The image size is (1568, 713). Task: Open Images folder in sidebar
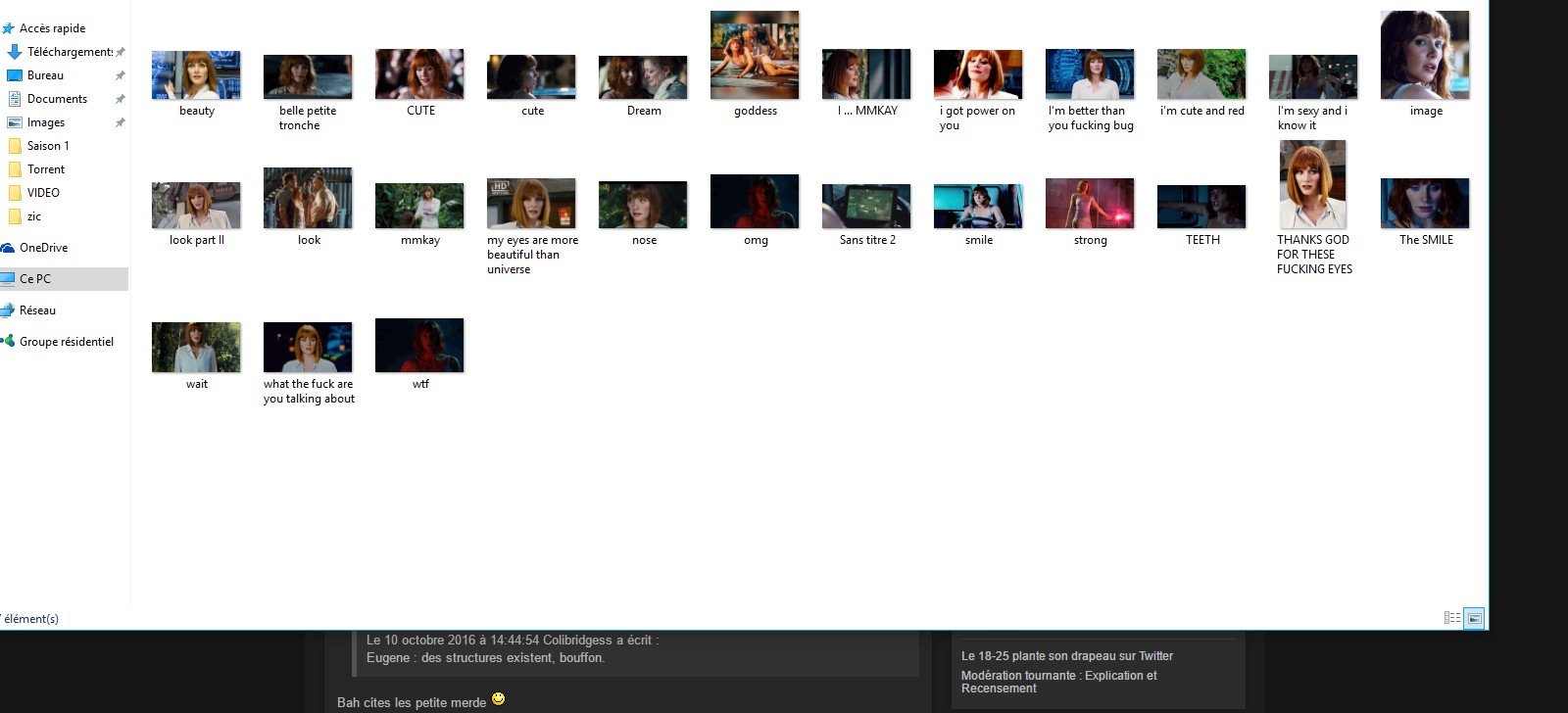(x=46, y=122)
